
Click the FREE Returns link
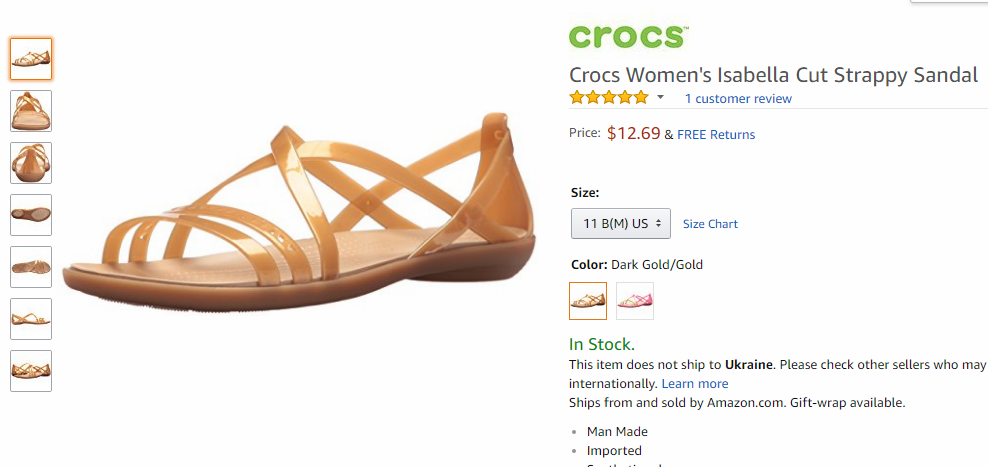(716, 135)
